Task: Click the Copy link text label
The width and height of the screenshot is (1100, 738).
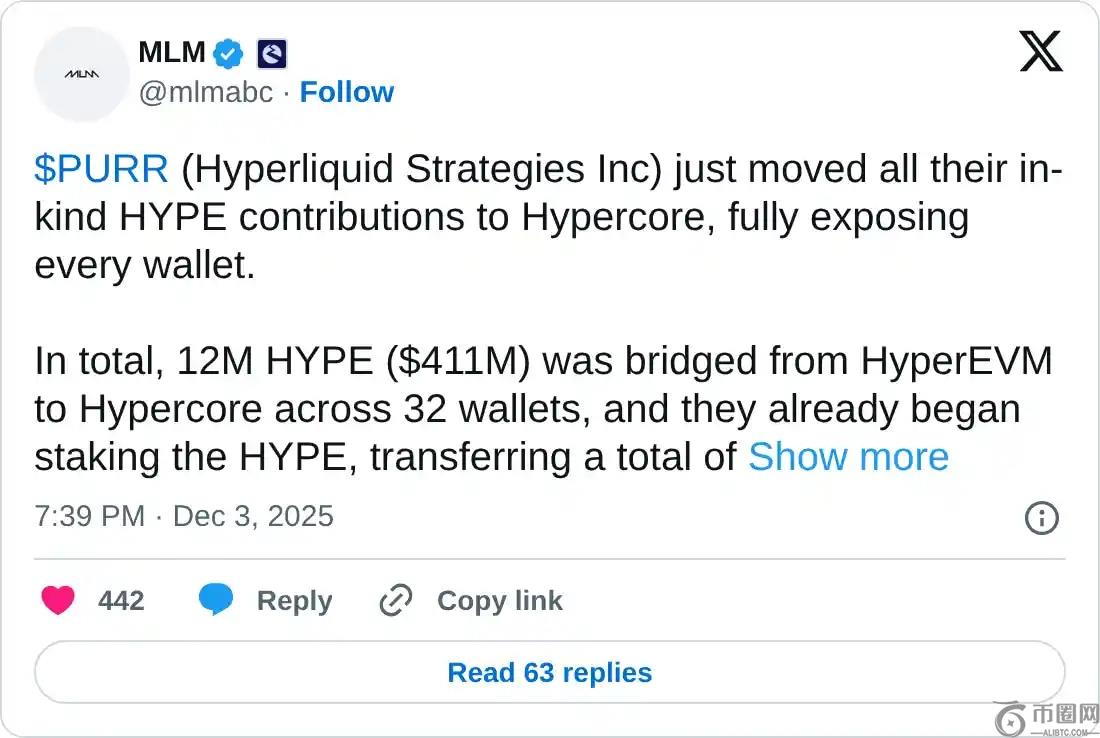Action: (499, 601)
